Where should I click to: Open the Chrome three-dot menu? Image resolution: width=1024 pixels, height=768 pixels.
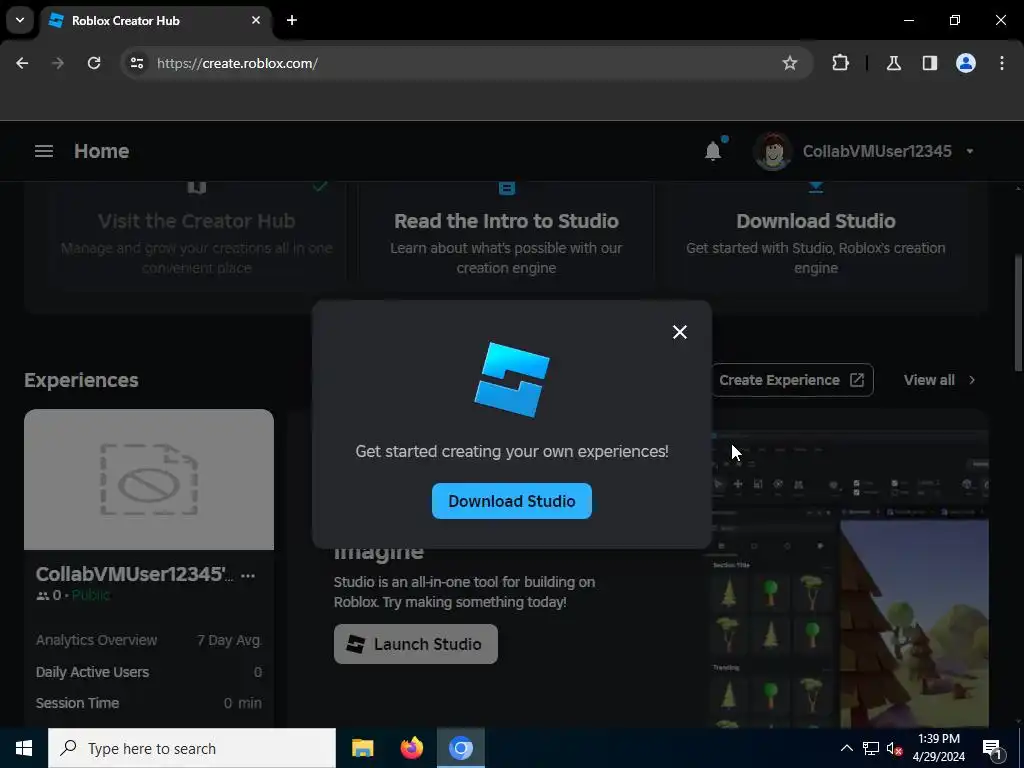(x=1002, y=63)
